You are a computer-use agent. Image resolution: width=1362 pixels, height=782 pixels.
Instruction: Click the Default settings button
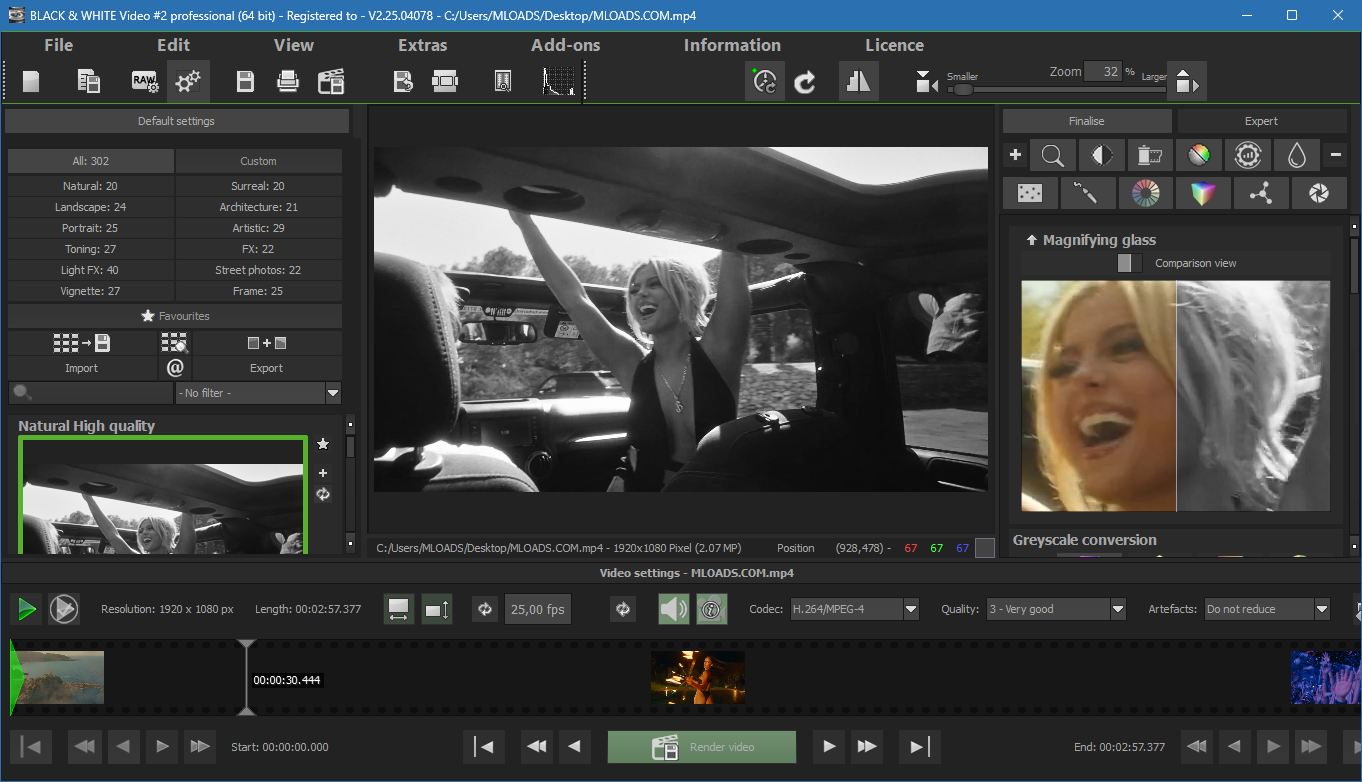[x=176, y=121]
